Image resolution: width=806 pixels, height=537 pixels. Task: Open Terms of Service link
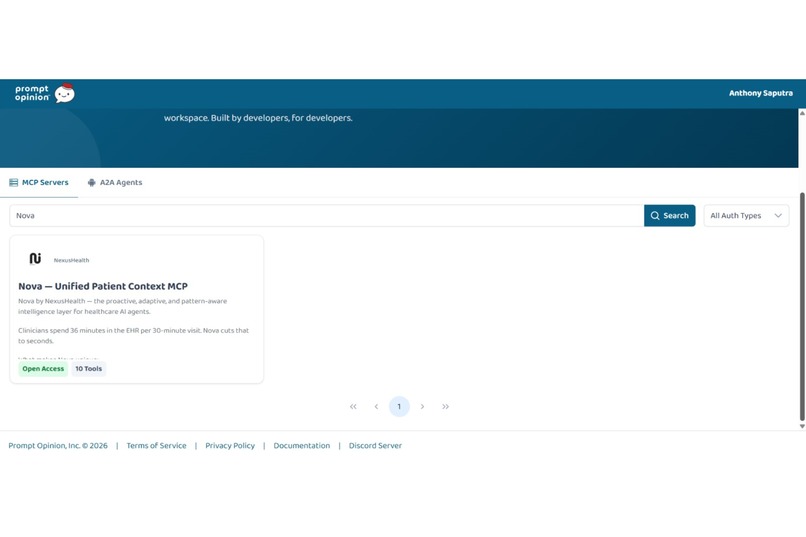[156, 446]
